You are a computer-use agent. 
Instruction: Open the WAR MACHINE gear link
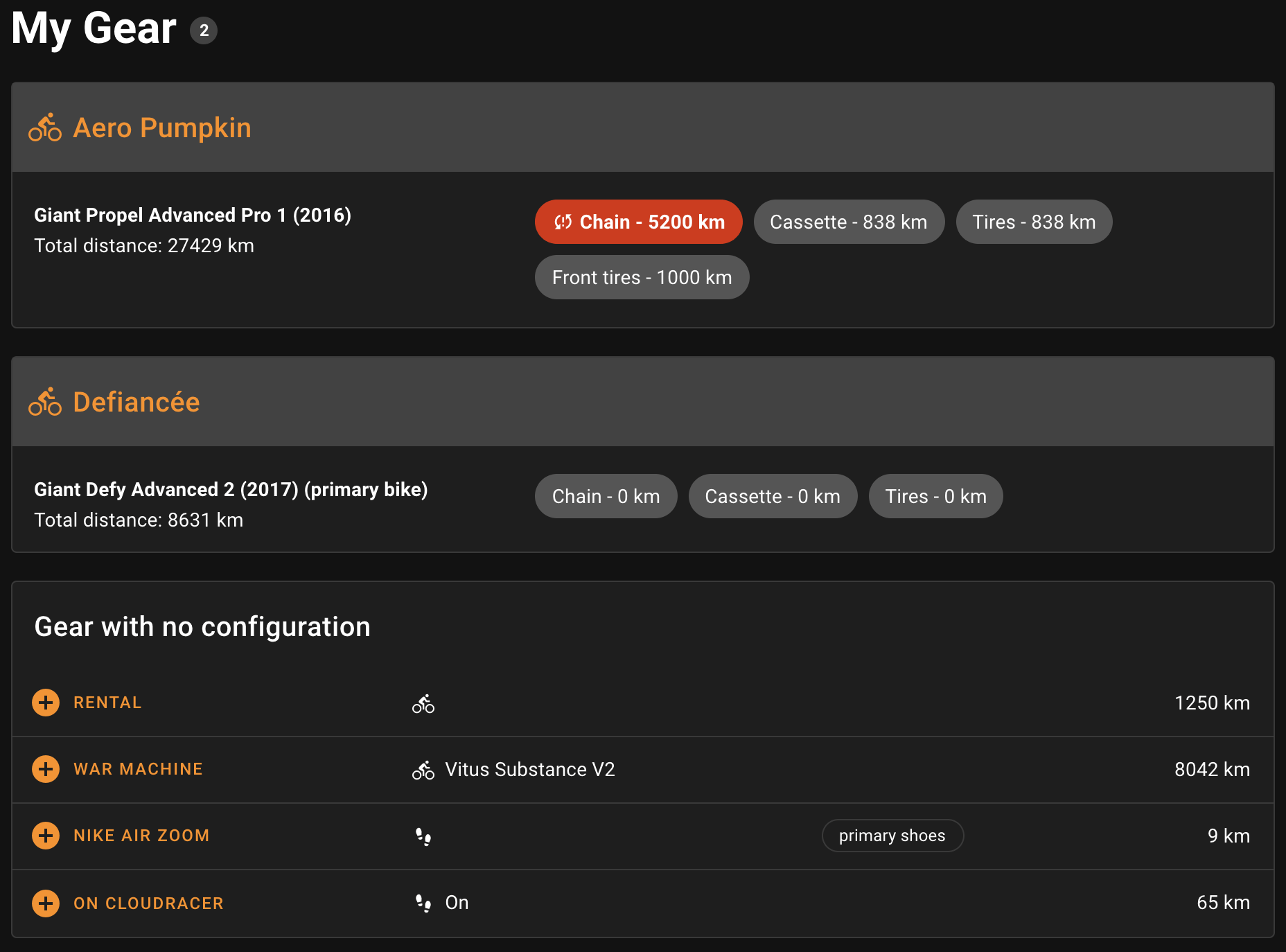pyautogui.click(x=138, y=769)
